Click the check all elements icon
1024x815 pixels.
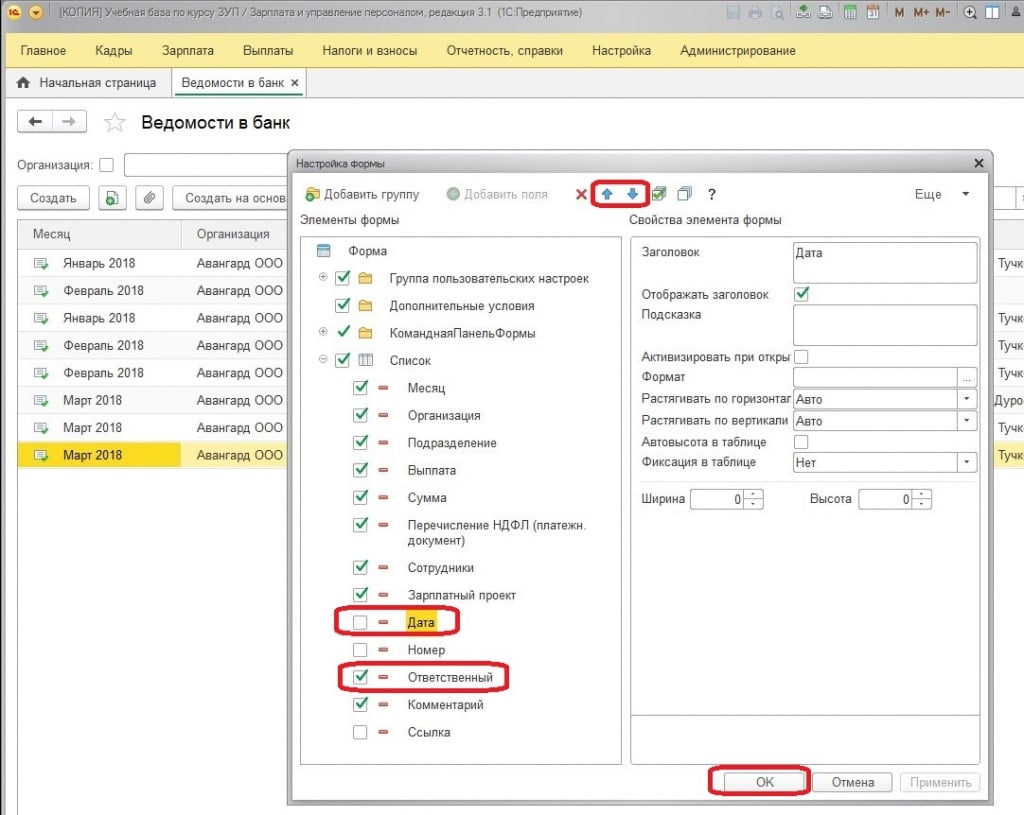[660, 194]
